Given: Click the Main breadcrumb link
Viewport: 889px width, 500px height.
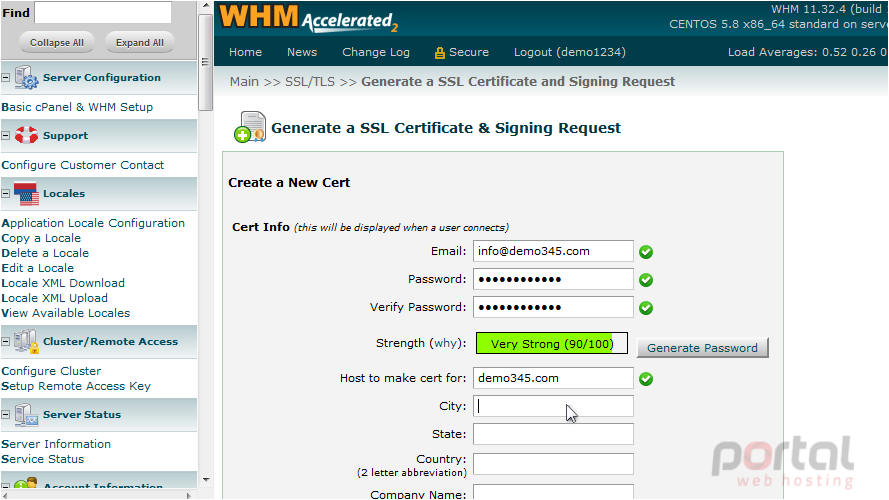Looking at the screenshot, I should pyautogui.click(x=244, y=82).
